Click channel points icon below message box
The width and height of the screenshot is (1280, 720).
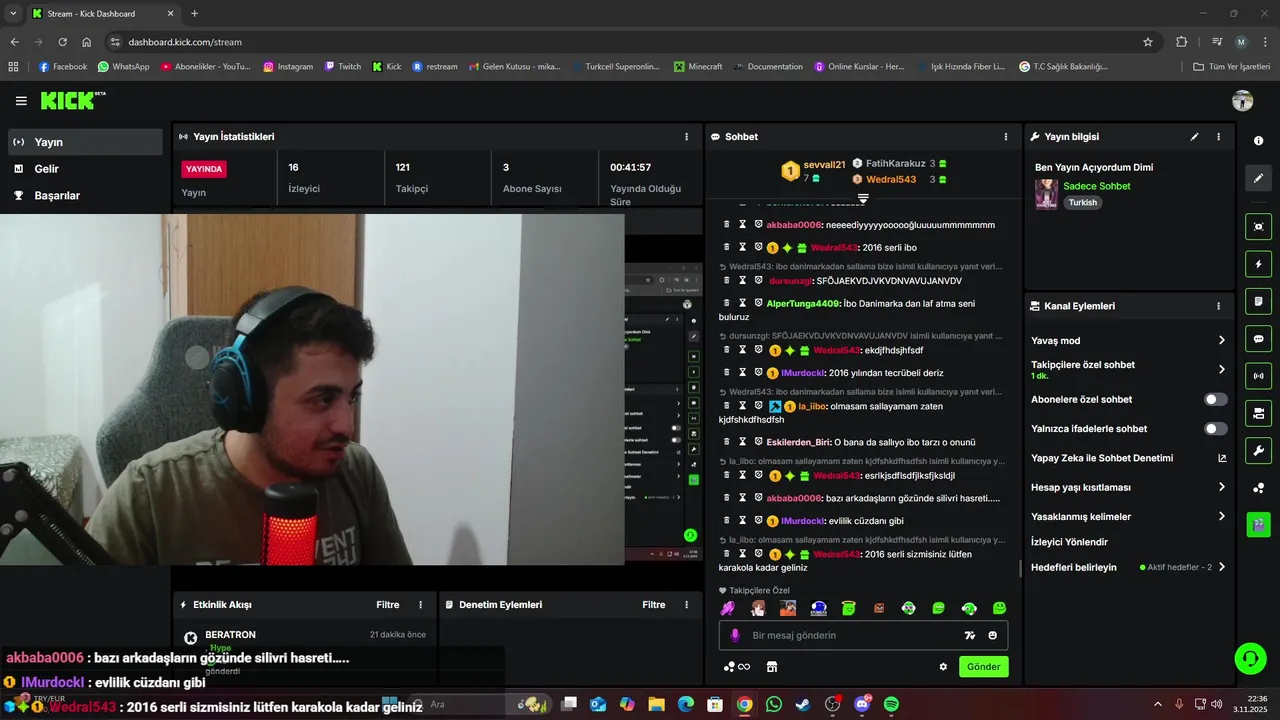click(736, 667)
